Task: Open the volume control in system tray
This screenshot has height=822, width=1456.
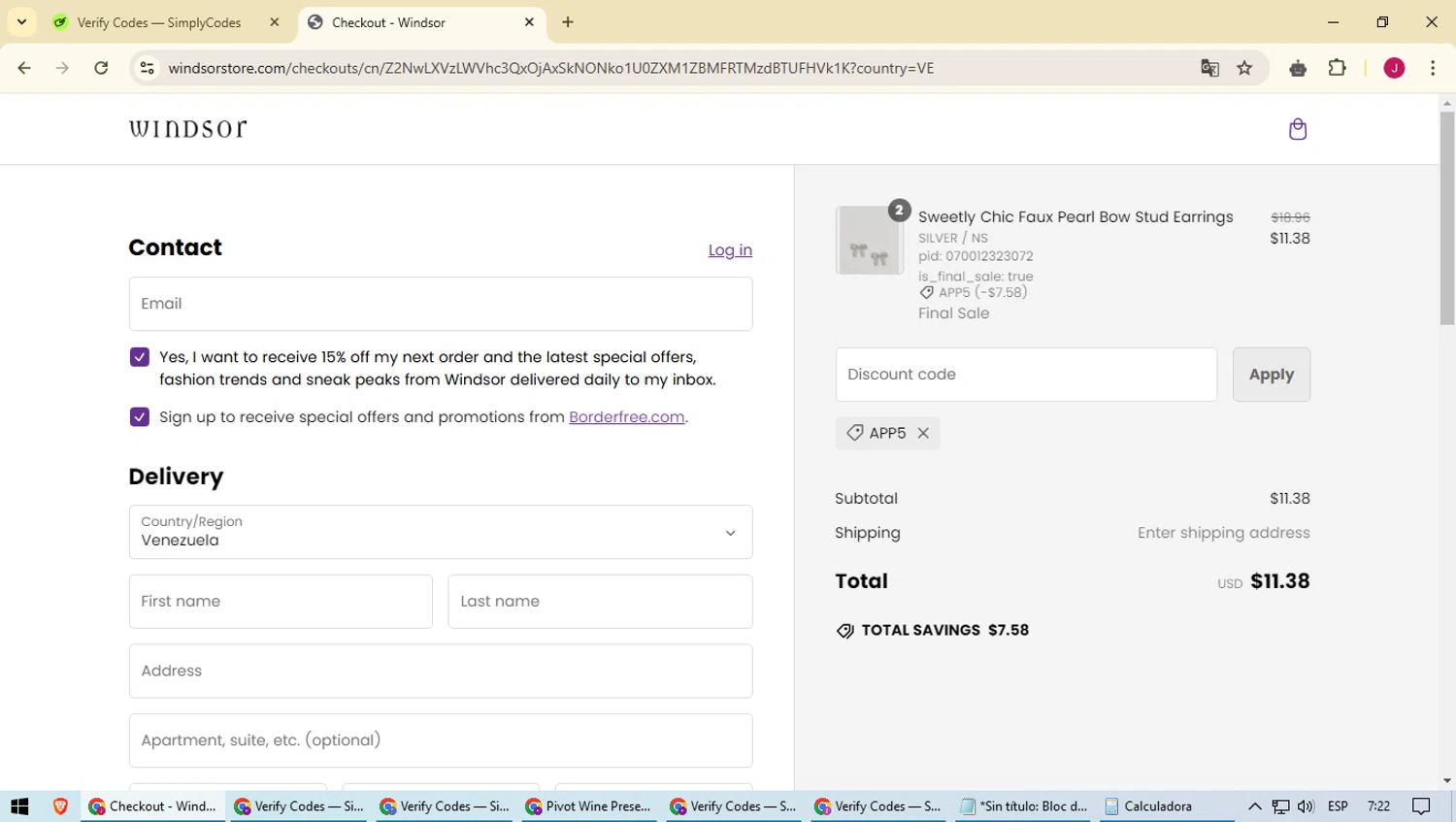Action: click(x=1306, y=806)
